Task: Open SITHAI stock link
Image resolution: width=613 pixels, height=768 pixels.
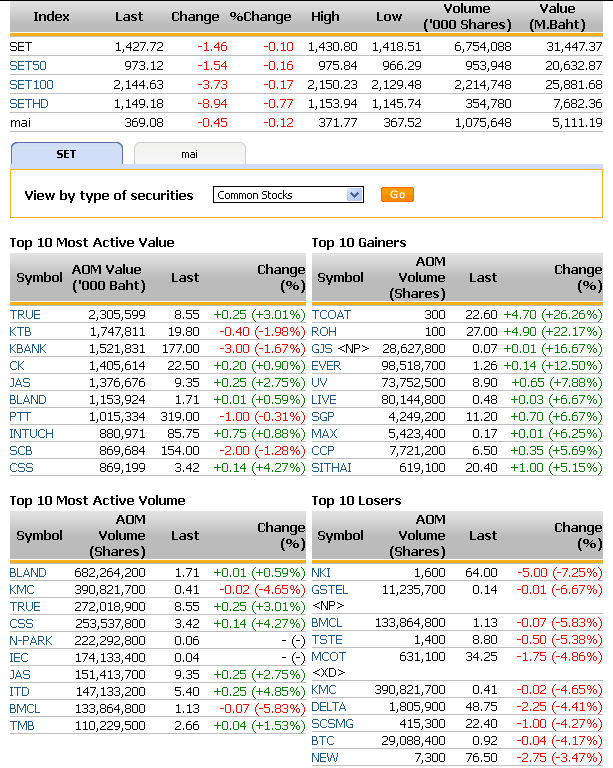Action: 331,467
